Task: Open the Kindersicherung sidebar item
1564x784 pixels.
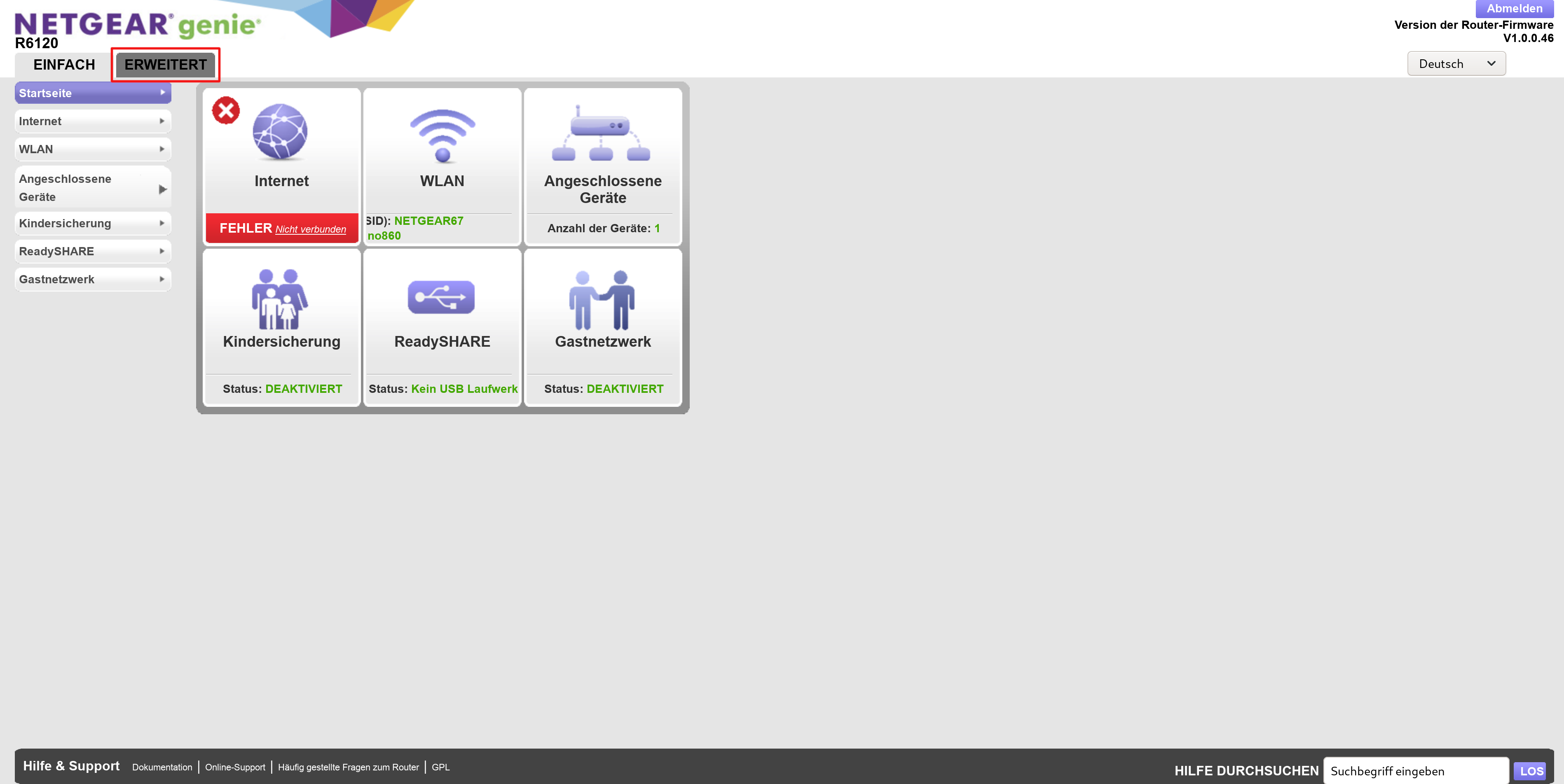Action: (x=92, y=223)
